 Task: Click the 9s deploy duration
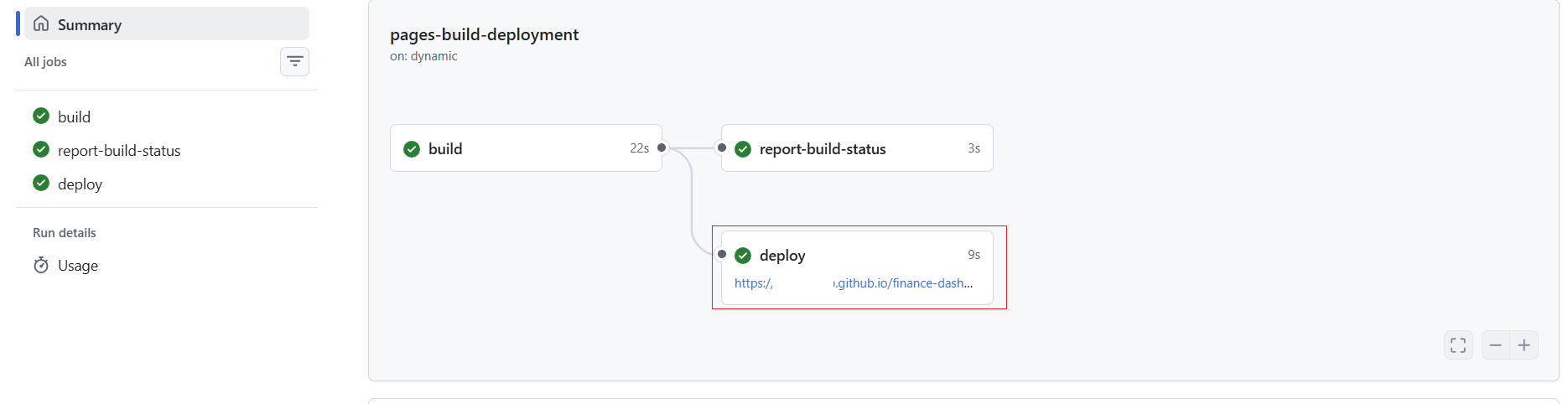(974, 255)
